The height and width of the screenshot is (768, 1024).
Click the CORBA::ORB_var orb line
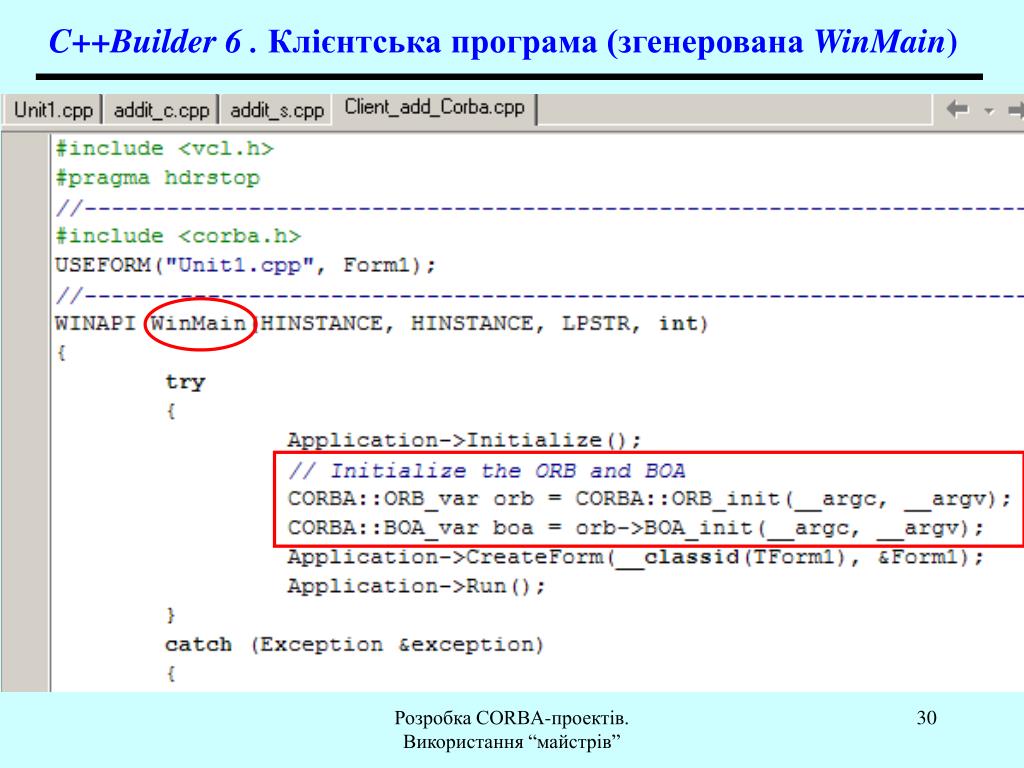tap(649, 499)
